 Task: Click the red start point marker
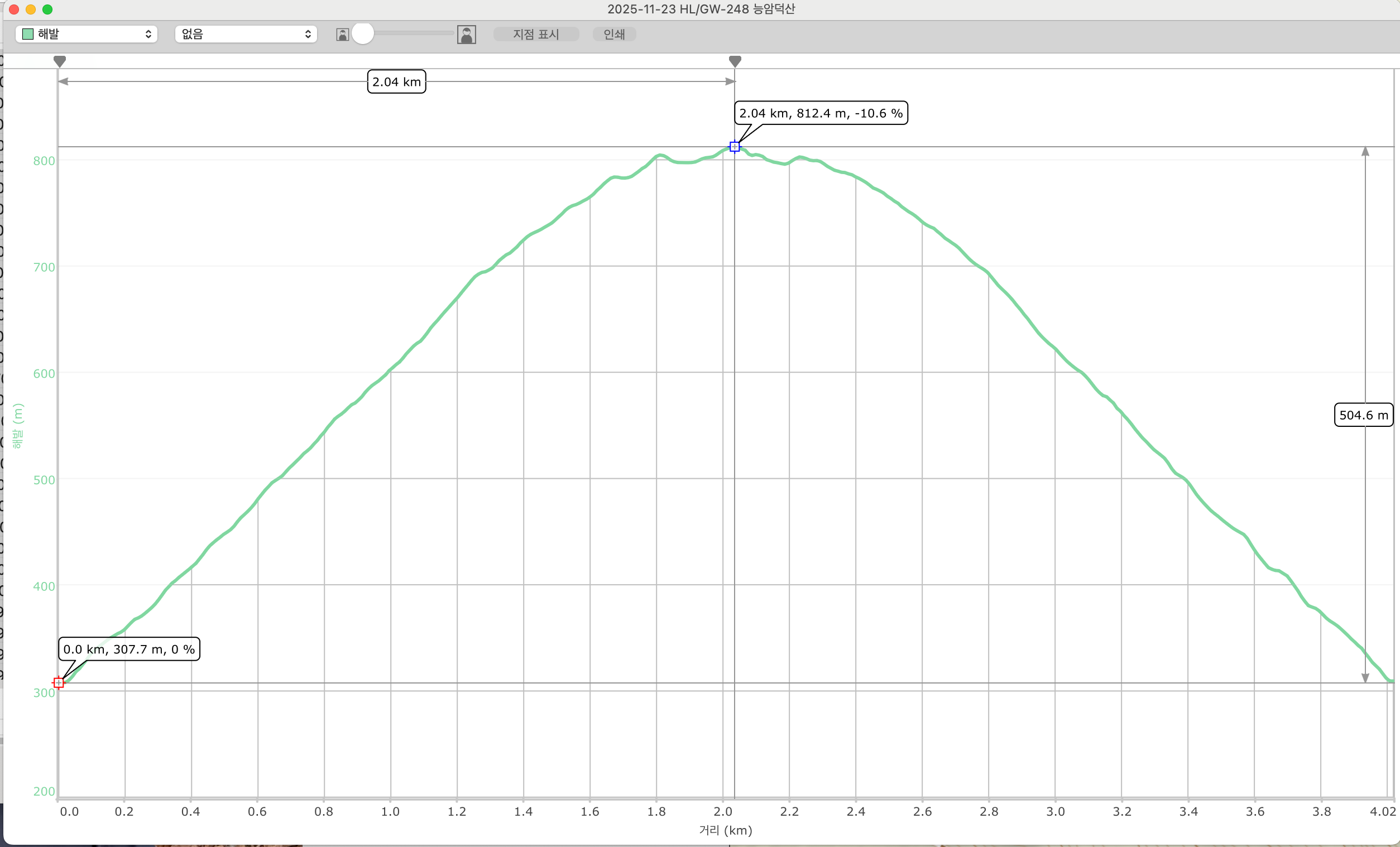pyautogui.click(x=59, y=682)
